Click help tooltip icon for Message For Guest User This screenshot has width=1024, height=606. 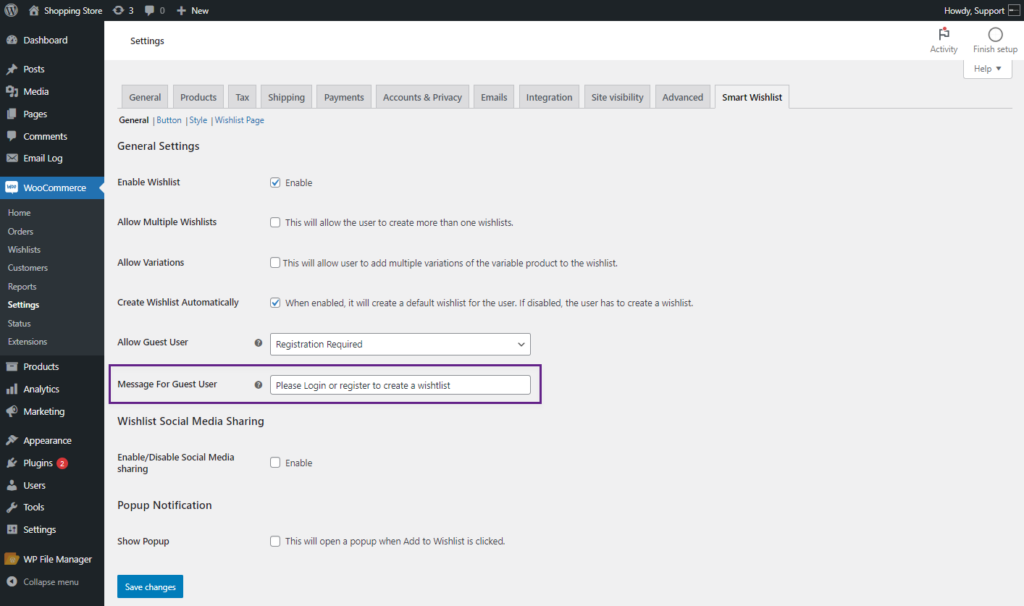pyautogui.click(x=259, y=385)
